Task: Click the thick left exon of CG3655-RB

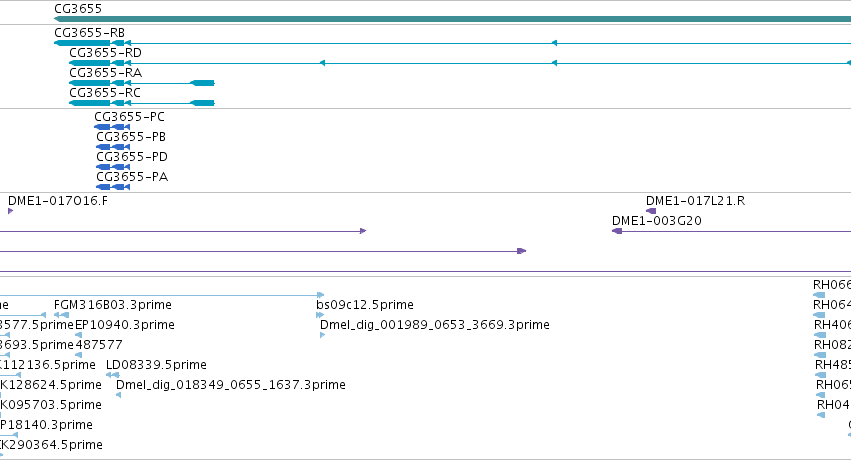Action: (82, 43)
